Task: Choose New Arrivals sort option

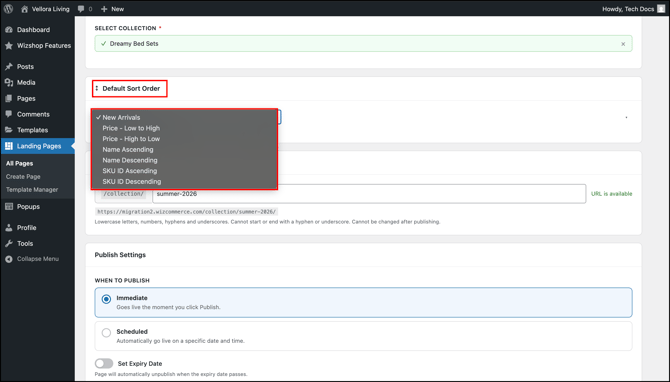Action: click(185, 118)
